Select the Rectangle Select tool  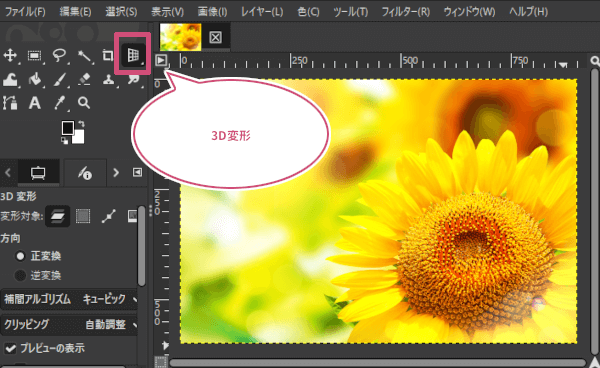[34, 56]
